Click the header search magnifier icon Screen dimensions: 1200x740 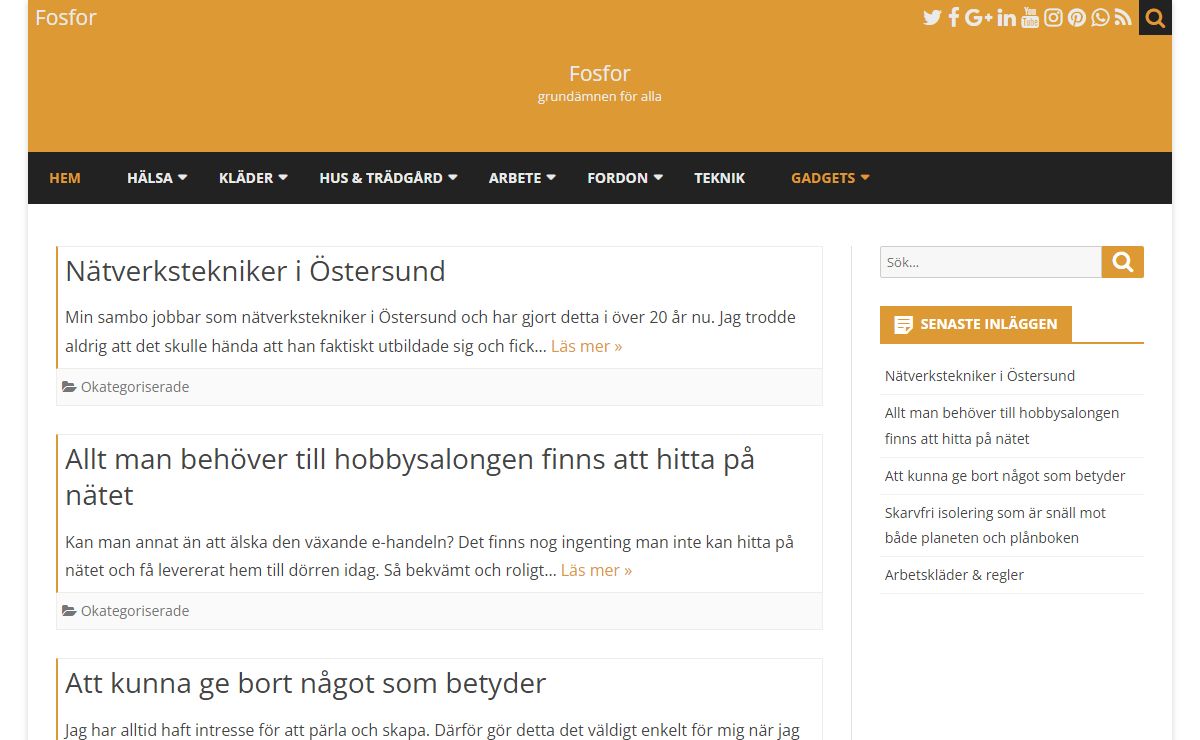[1155, 17]
